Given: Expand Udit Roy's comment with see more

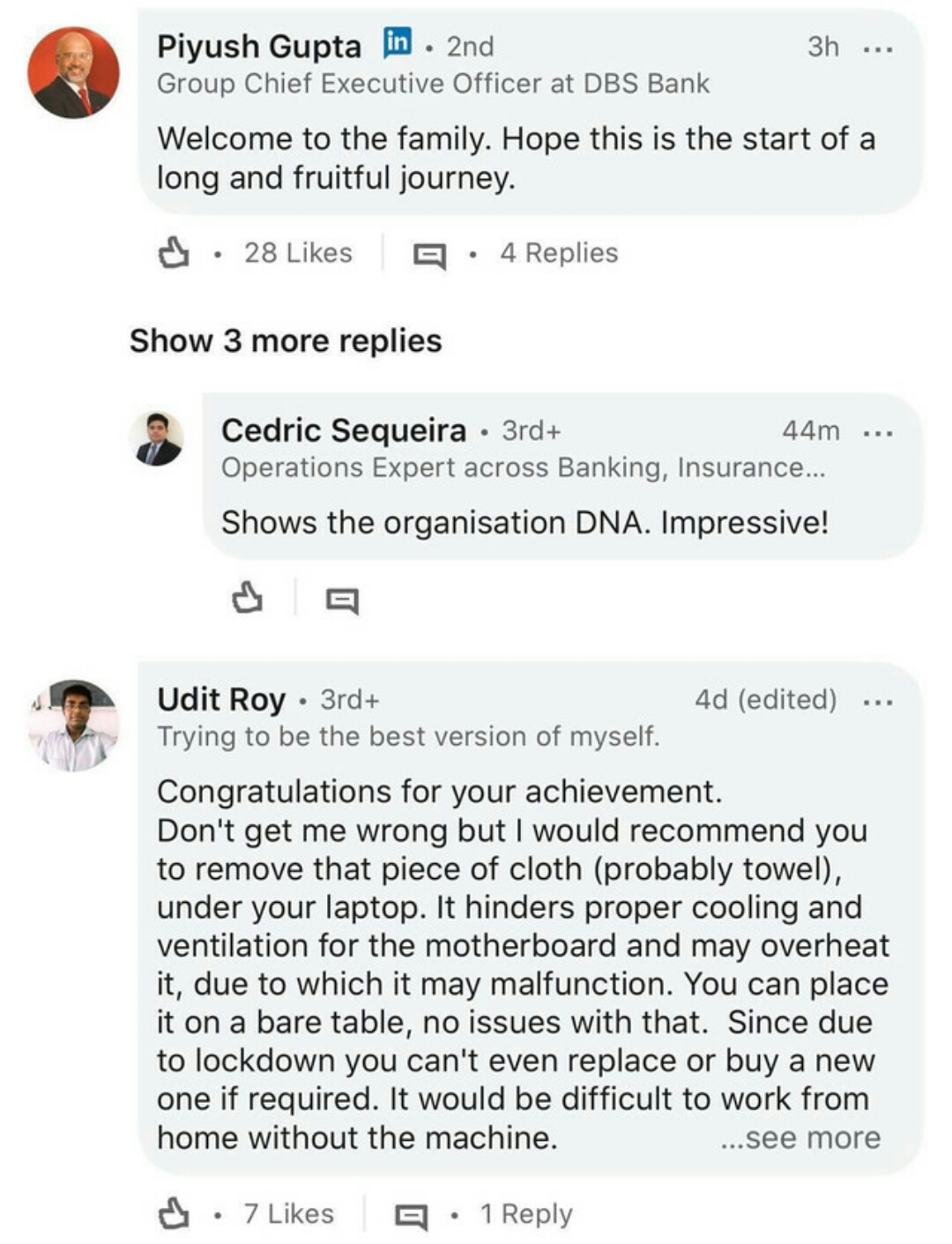Looking at the screenshot, I should click(800, 1138).
